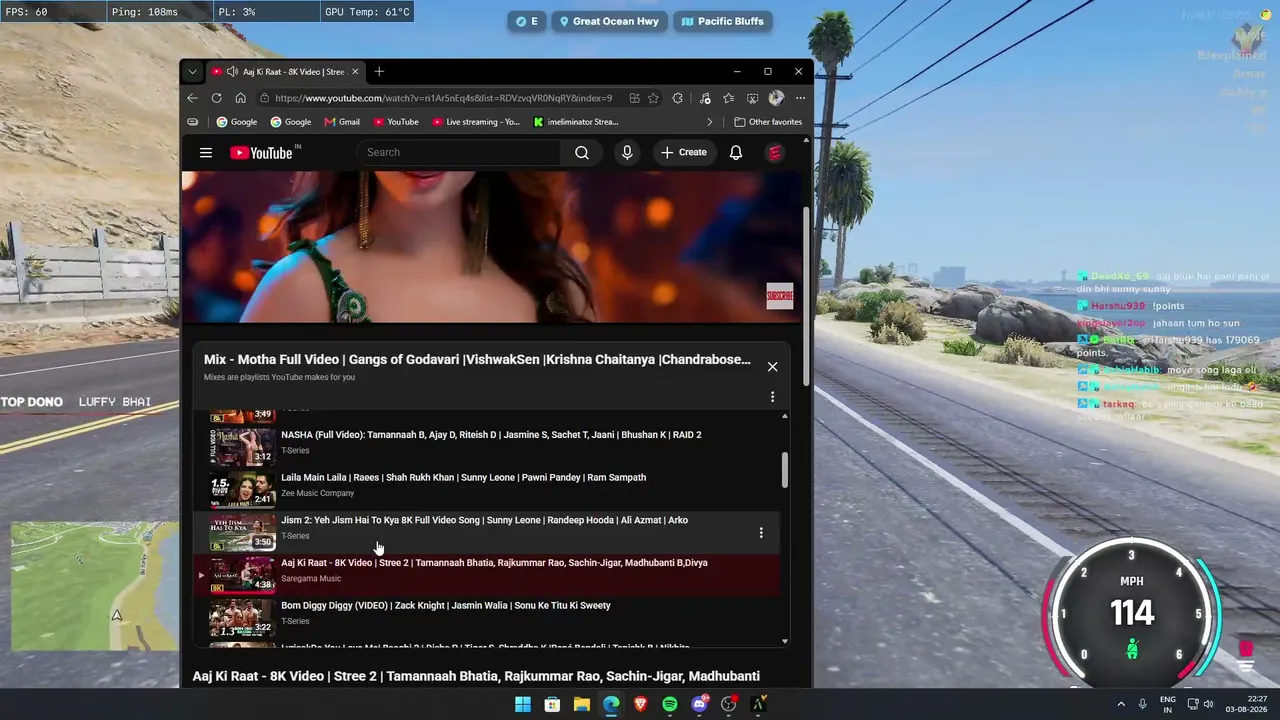Close the Aaj Ki Raat tab
This screenshot has width=1280, height=720.
(355, 72)
